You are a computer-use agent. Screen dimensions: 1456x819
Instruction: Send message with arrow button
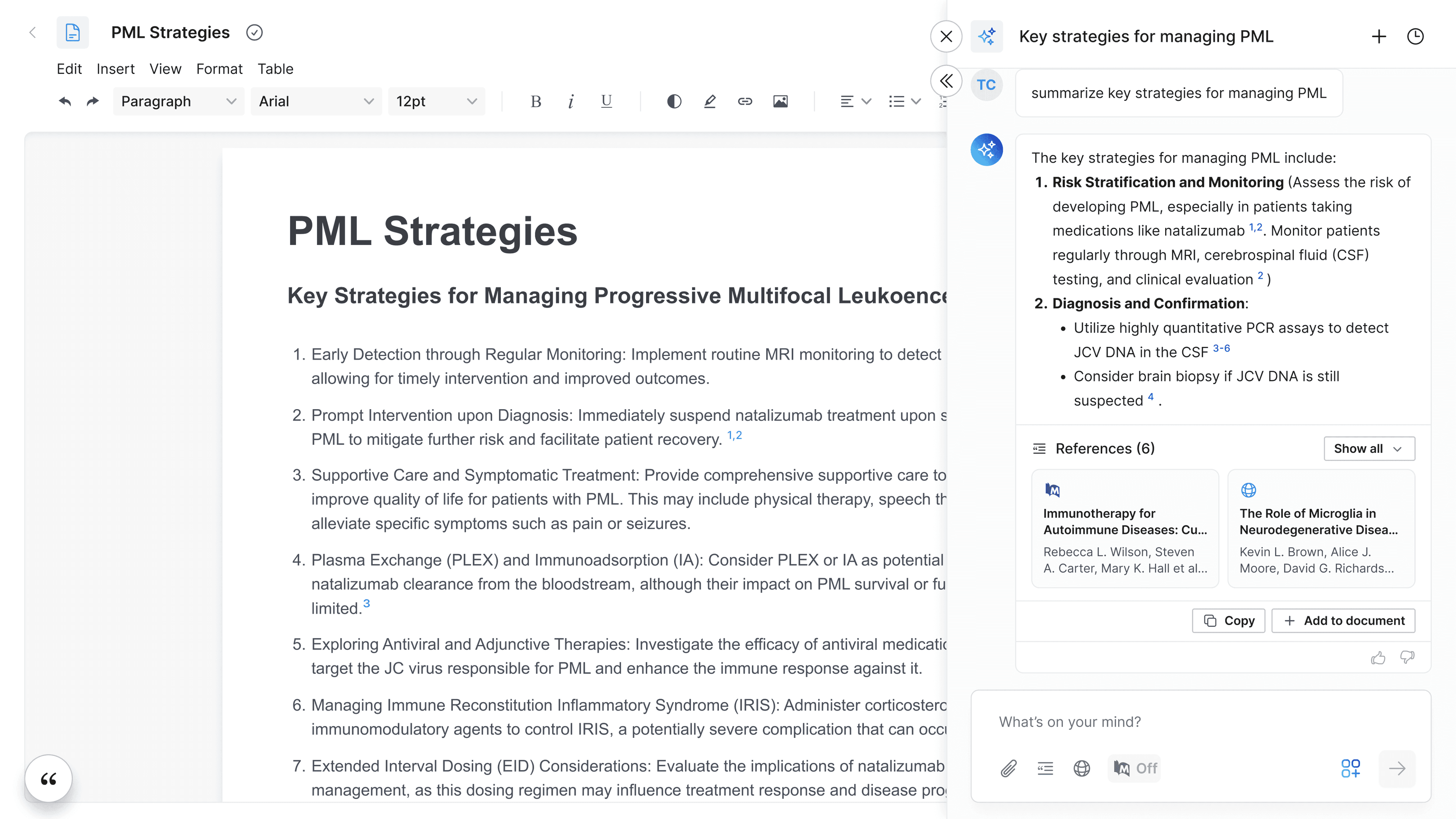point(1397,768)
